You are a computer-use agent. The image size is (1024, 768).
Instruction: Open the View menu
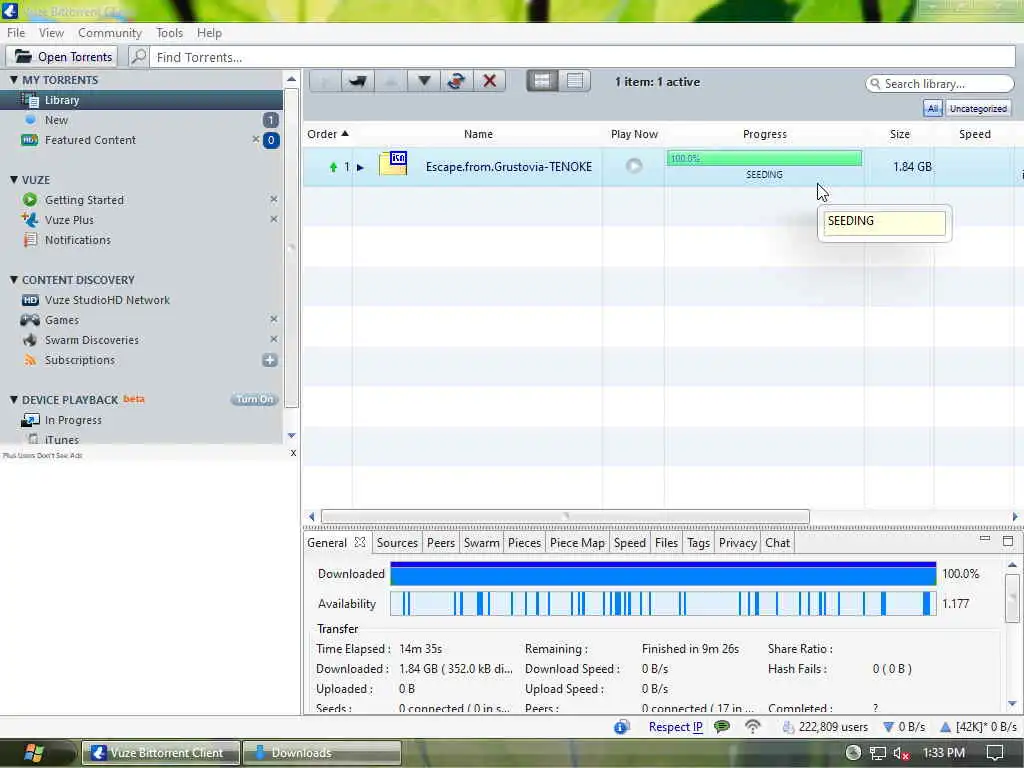pyautogui.click(x=51, y=33)
